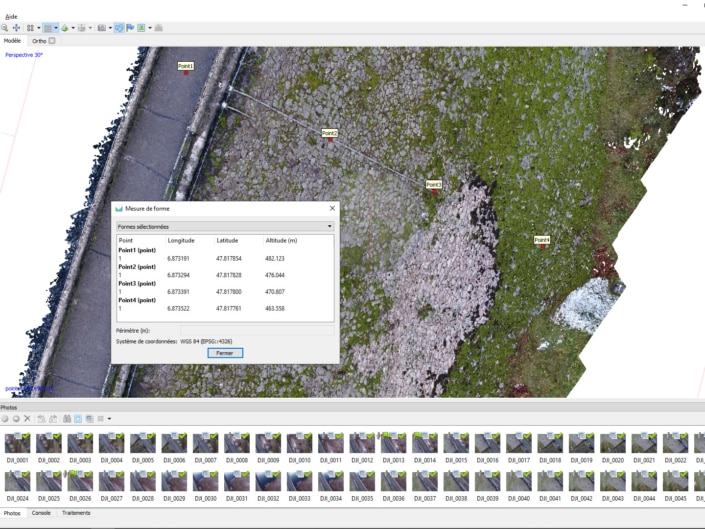Switch to the Console tab

point(41,512)
